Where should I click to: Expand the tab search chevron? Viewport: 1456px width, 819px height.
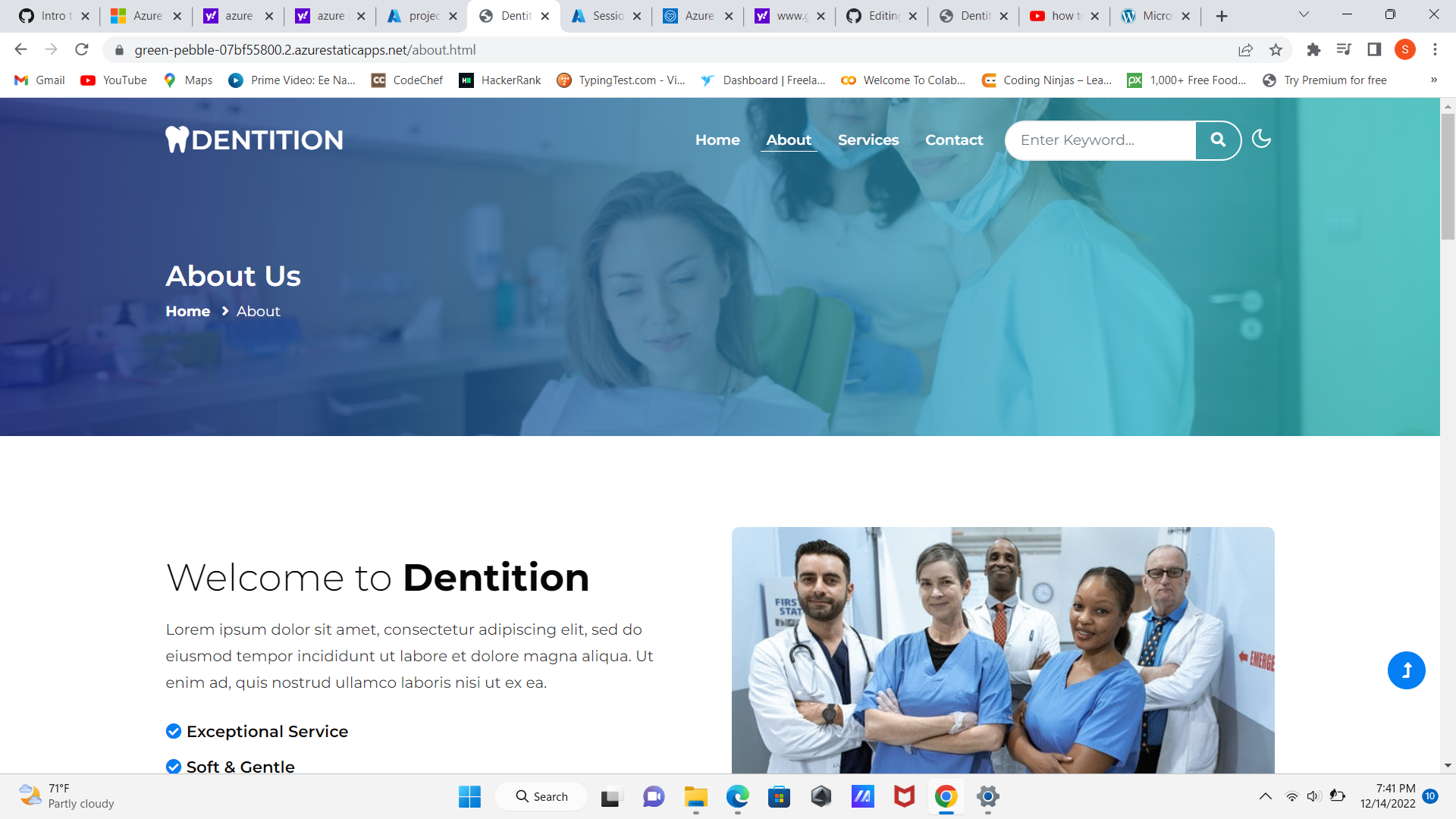pos(1304,15)
